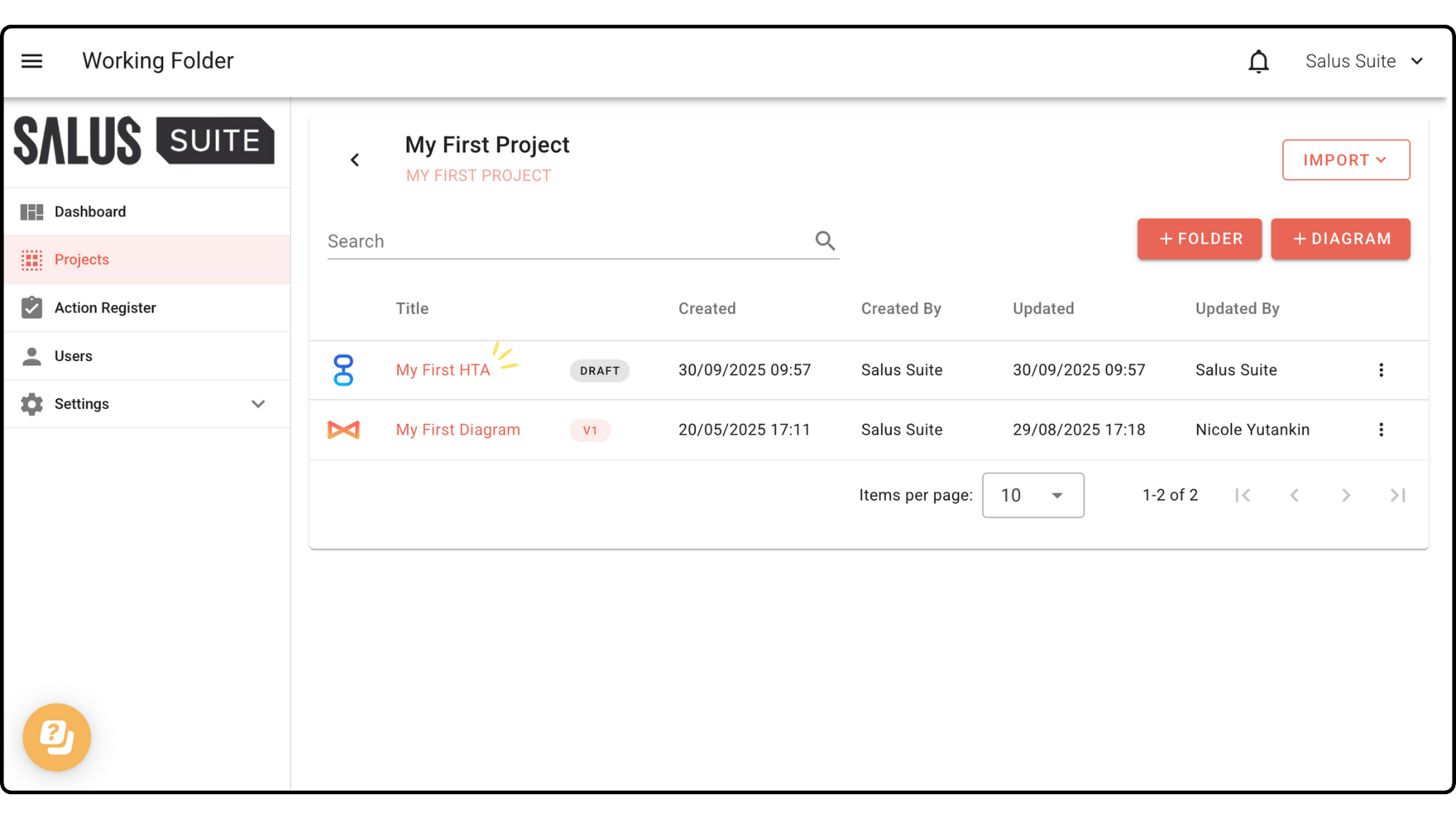
Task: Open three-dot menu for My First HTA
Action: coord(1380,370)
